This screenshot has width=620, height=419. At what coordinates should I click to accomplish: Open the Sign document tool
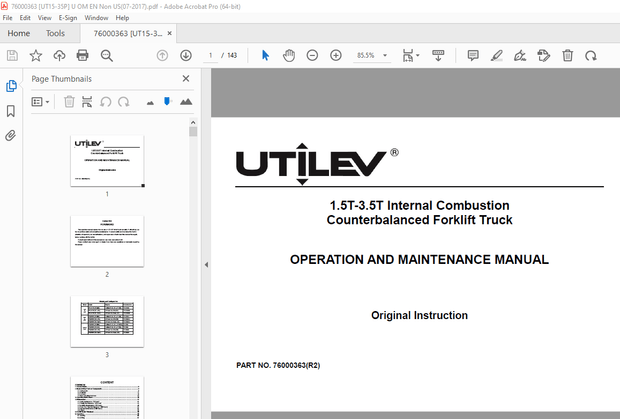(520, 56)
